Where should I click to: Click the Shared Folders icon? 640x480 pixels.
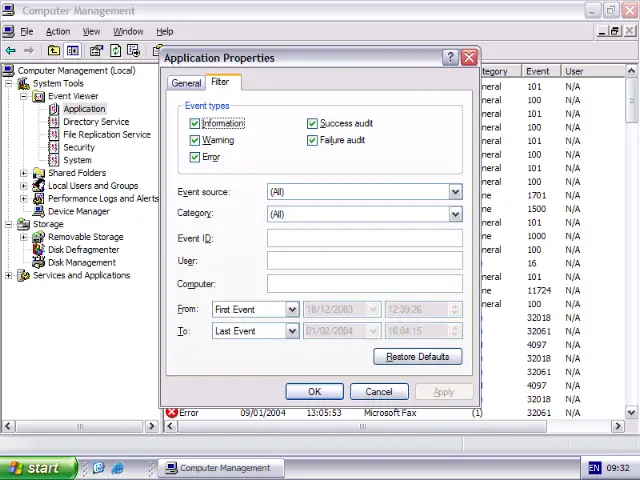(x=38, y=173)
